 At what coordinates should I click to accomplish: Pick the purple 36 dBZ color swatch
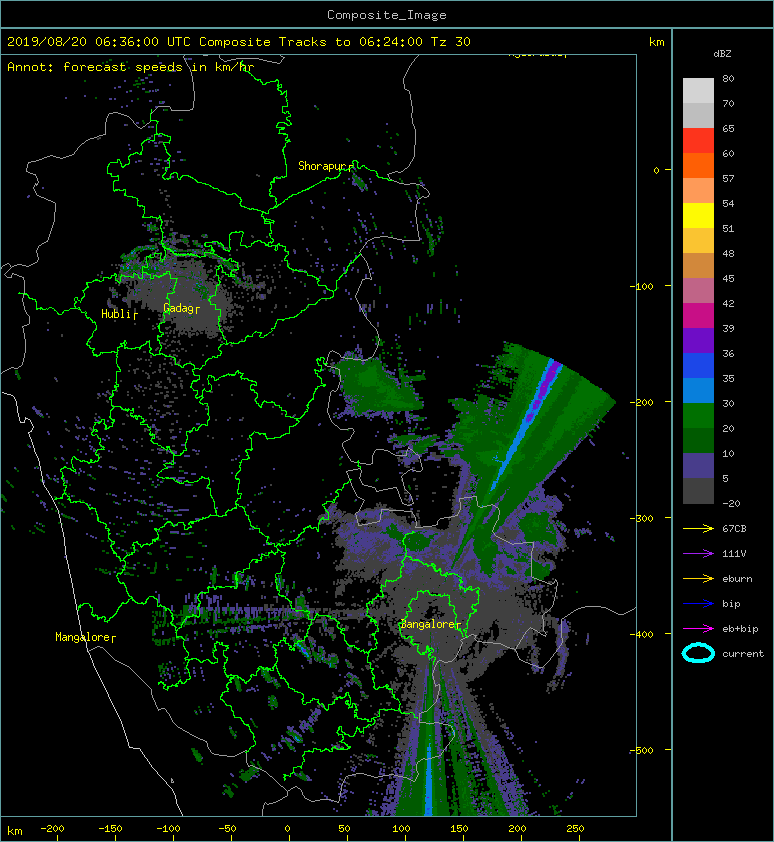[x=698, y=341]
